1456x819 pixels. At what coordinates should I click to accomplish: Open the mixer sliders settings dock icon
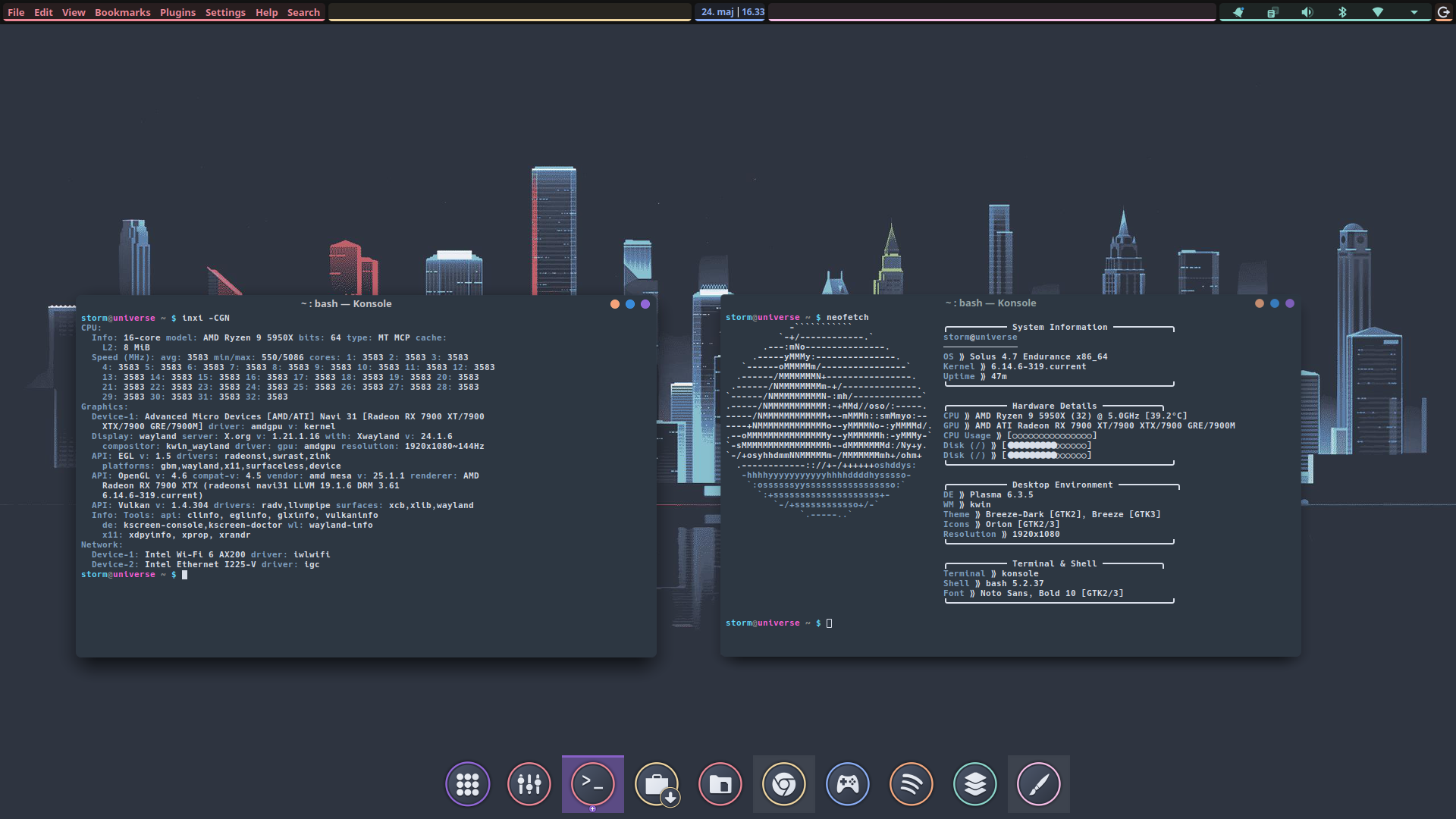click(x=529, y=784)
